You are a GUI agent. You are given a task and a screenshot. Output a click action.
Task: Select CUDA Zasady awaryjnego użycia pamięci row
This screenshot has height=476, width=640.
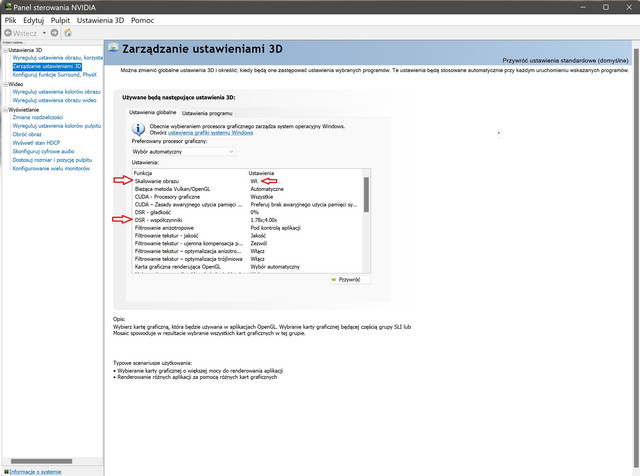pos(248,205)
